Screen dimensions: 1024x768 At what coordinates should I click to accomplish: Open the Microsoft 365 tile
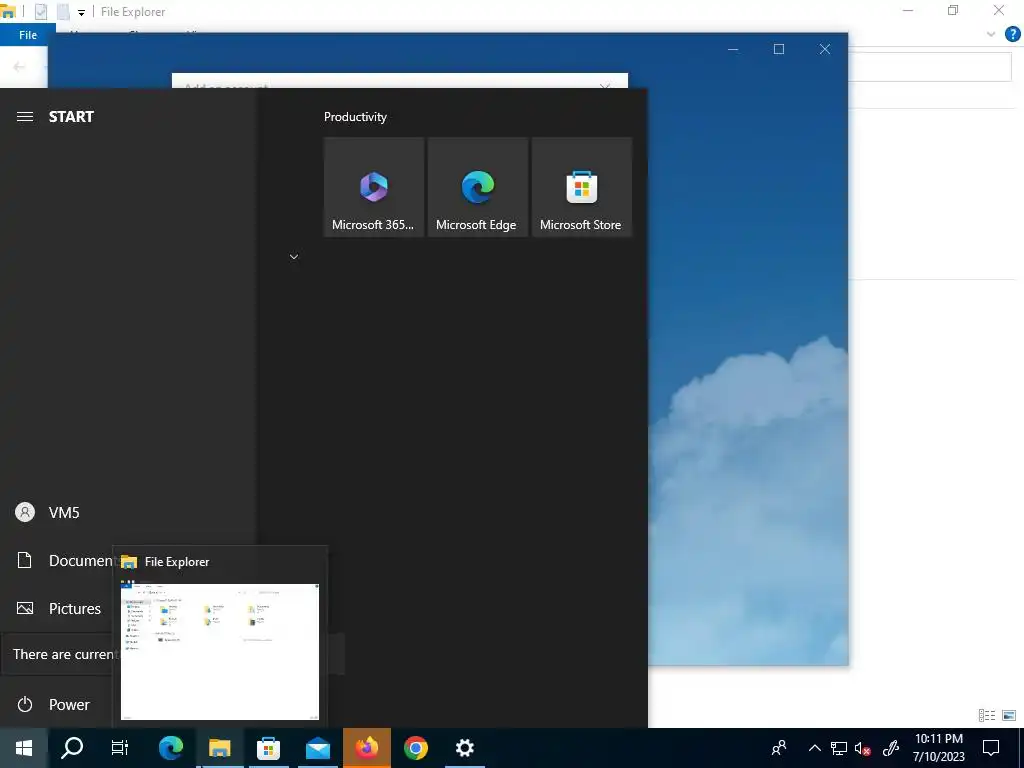tap(374, 187)
